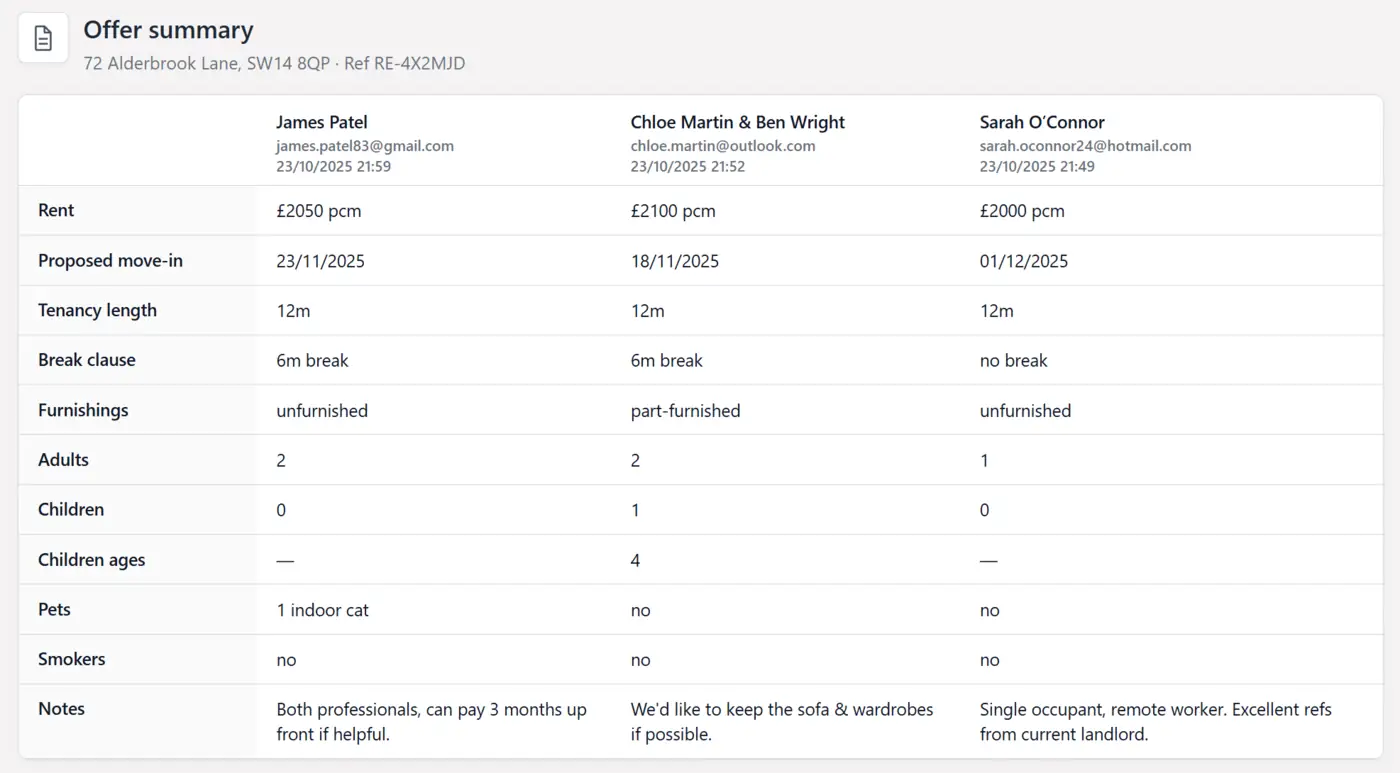This screenshot has width=1400, height=773.
Task: Select Chloe Martin & Ben Wright header
Action: click(737, 121)
